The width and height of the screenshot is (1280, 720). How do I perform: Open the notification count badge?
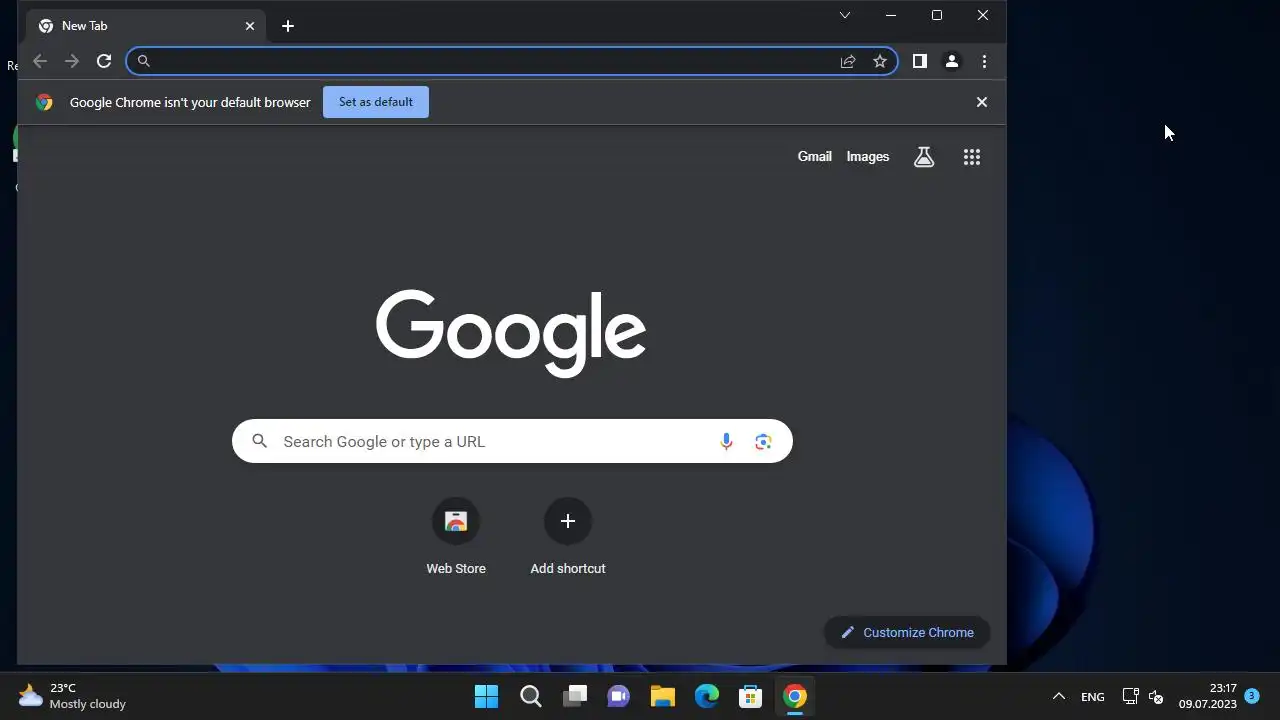tap(1251, 695)
